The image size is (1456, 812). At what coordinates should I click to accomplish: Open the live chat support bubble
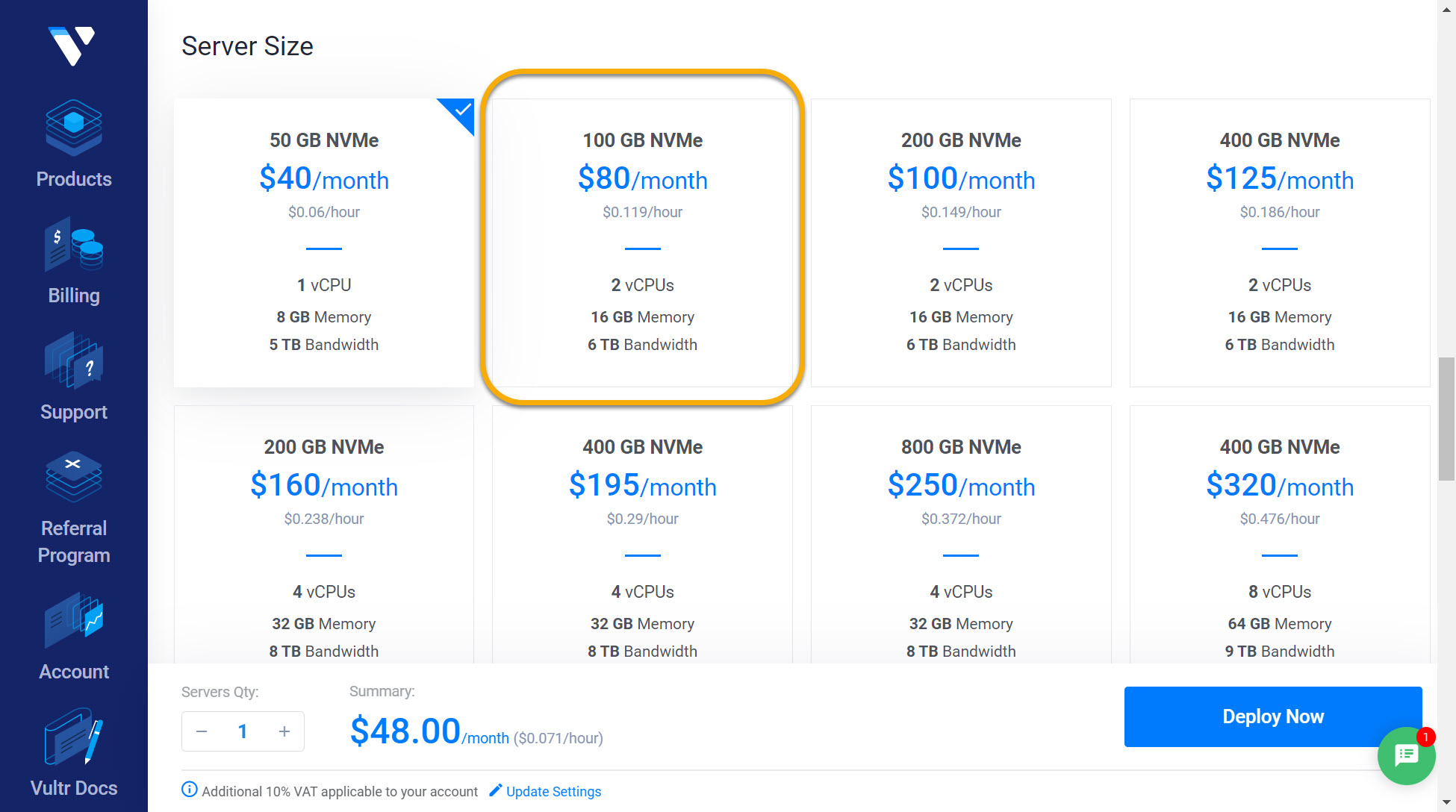coord(1407,757)
